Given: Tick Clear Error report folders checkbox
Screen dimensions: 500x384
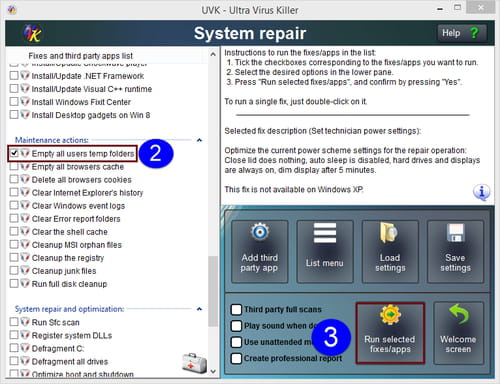Looking at the screenshot, I should pyautogui.click(x=14, y=218).
